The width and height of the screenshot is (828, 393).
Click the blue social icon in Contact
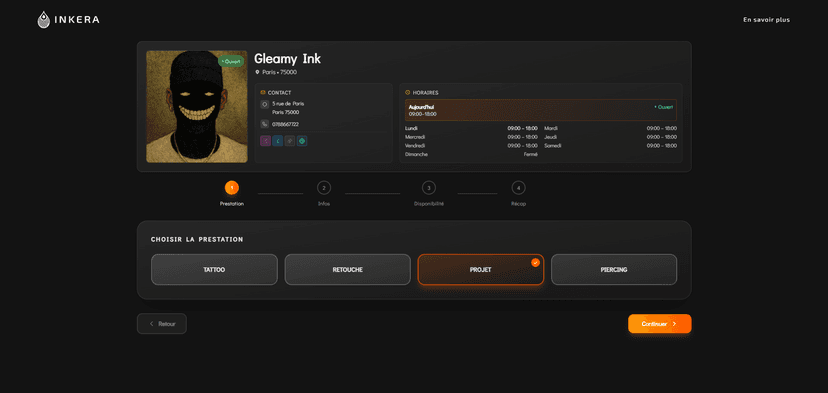click(277, 141)
